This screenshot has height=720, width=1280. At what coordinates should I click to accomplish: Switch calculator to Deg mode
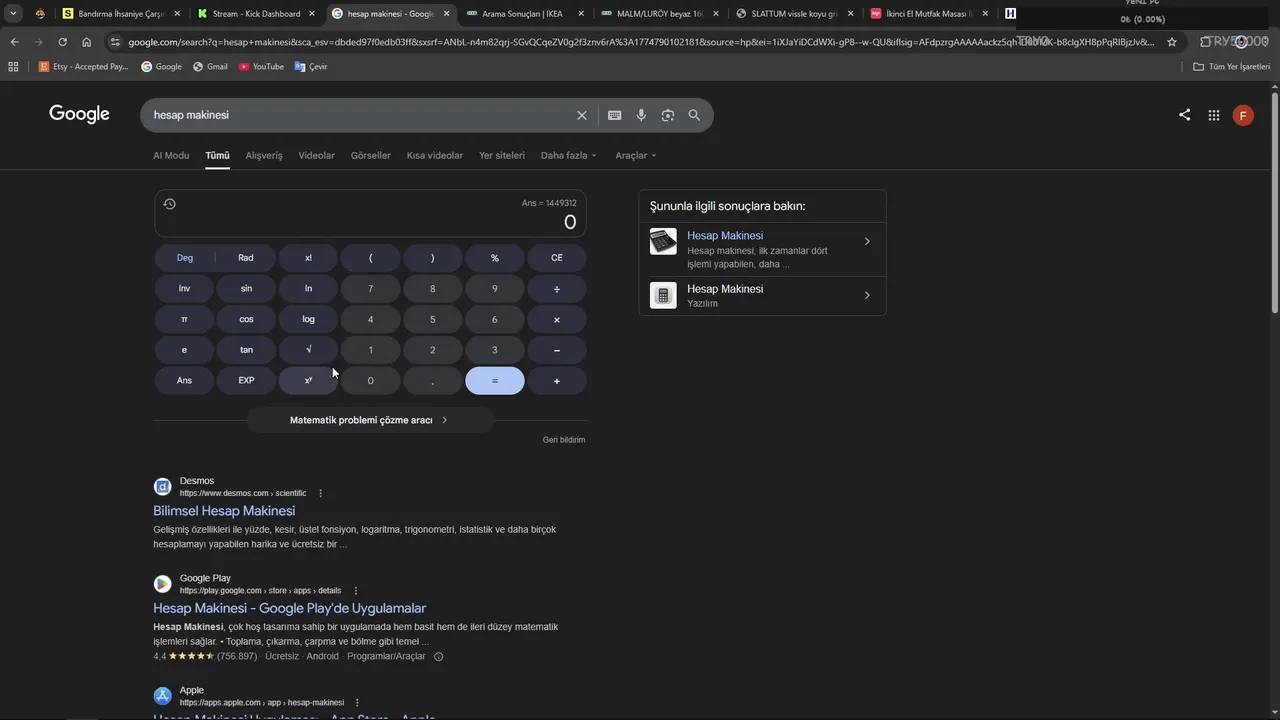185,258
